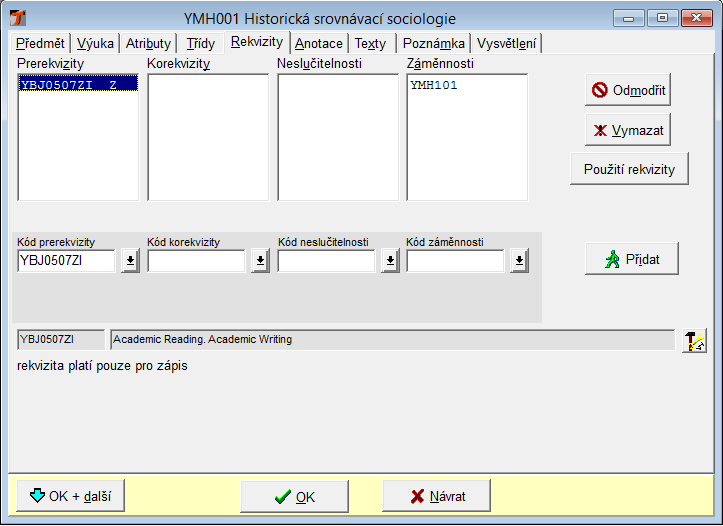
Task: Expand the Kód korekvizity dropdown list
Action: pyautogui.click(x=259, y=261)
